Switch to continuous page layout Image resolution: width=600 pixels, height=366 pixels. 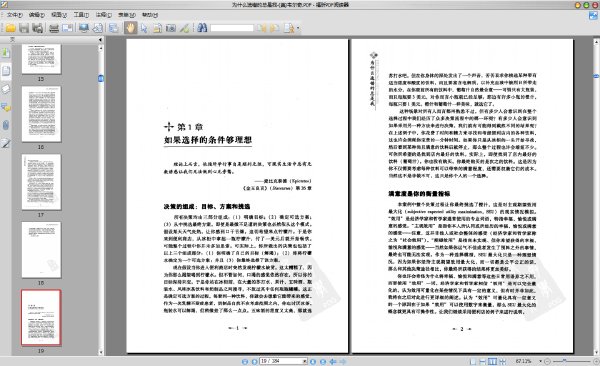(483, 361)
